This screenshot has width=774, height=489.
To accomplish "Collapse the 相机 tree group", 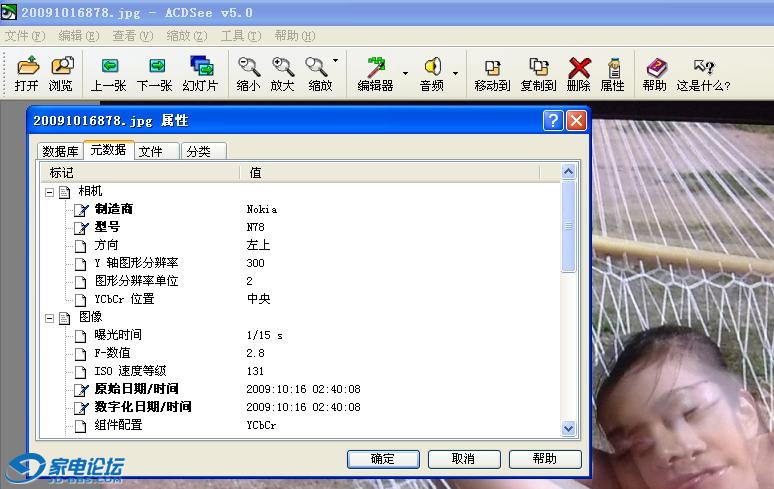I will [49, 191].
